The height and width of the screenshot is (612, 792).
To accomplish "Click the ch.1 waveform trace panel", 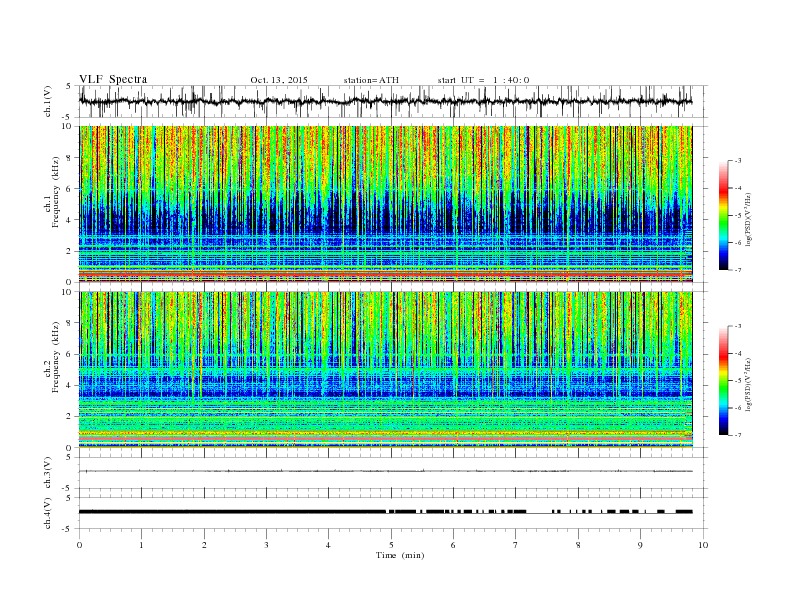I will pos(393,101).
